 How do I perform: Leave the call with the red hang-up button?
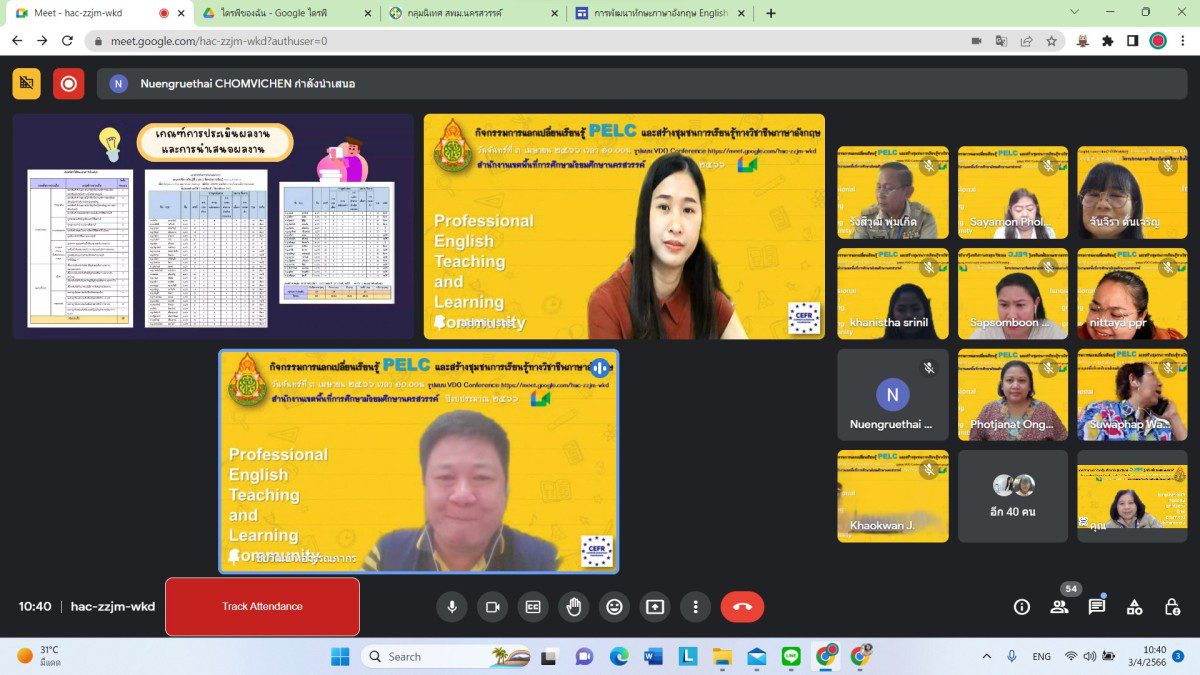[x=742, y=606]
